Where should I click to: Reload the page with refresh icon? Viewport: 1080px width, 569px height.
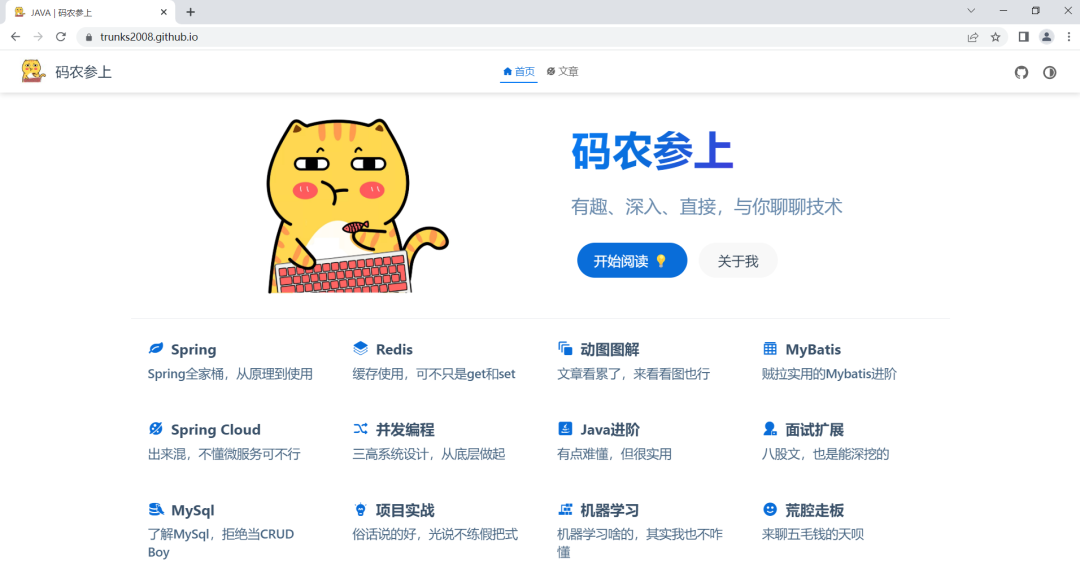tap(61, 37)
